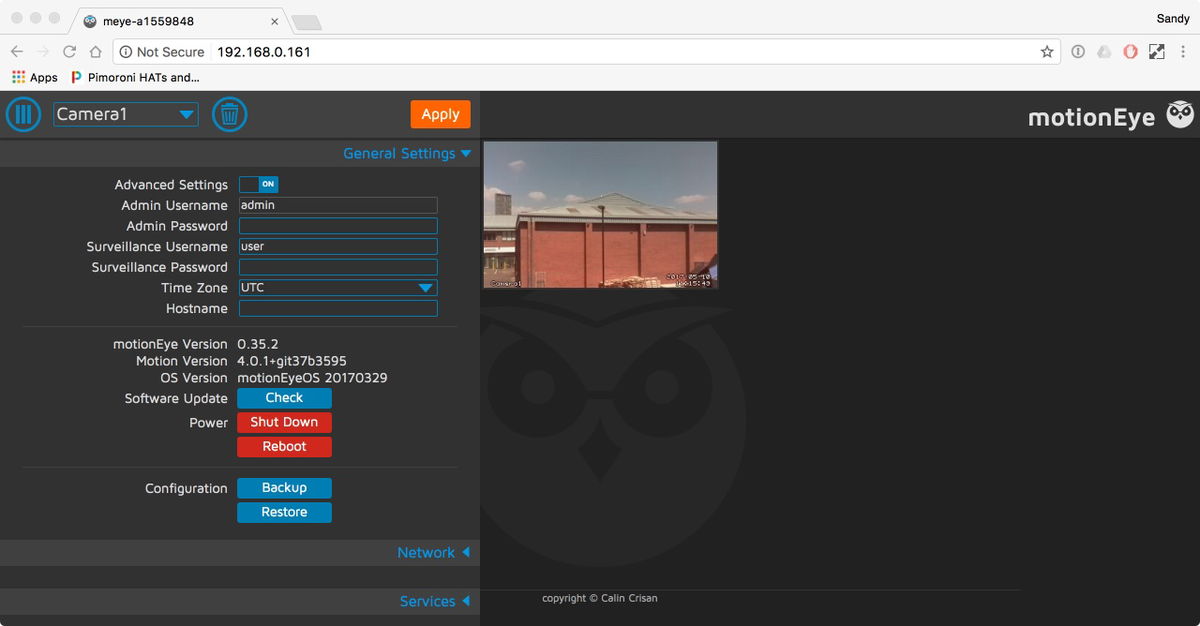Screen dimensions: 1200x626
Task: Open the Chrome three-dot menu
Action: coord(1183,51)
